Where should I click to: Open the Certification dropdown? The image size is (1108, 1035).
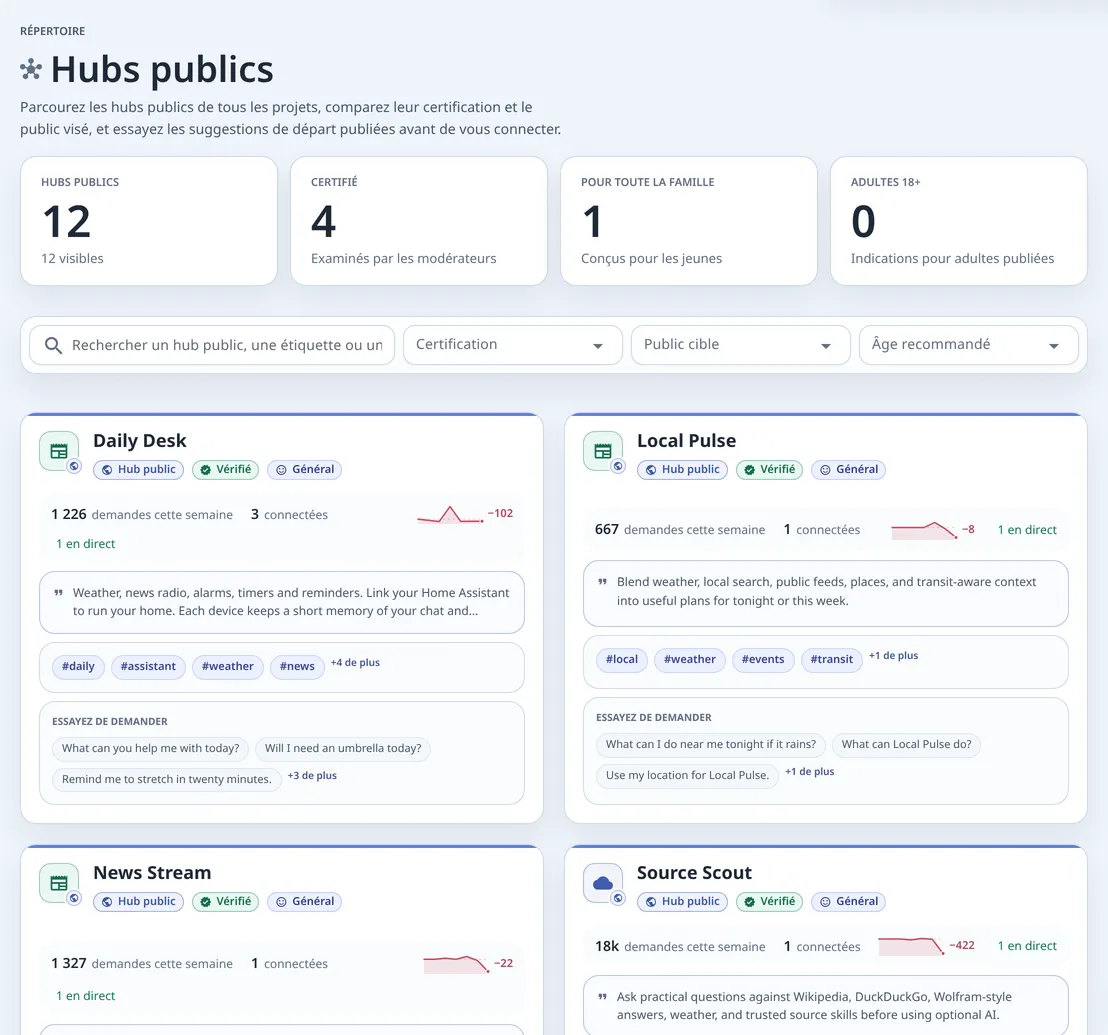click(x=512, y=345)
